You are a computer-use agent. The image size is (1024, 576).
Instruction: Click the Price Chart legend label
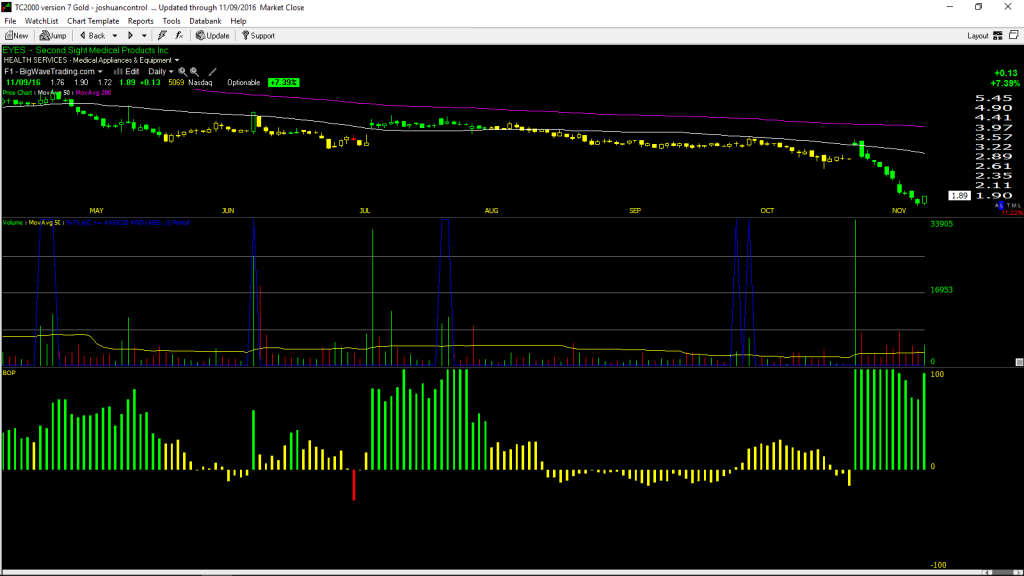click(x=17, y=93)
